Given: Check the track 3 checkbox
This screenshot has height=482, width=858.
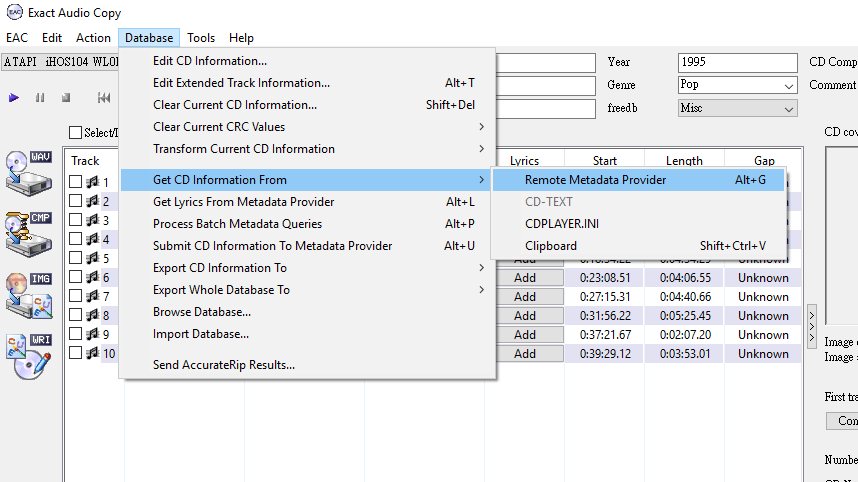Looking at the screenshot, I should click(76, 220).
